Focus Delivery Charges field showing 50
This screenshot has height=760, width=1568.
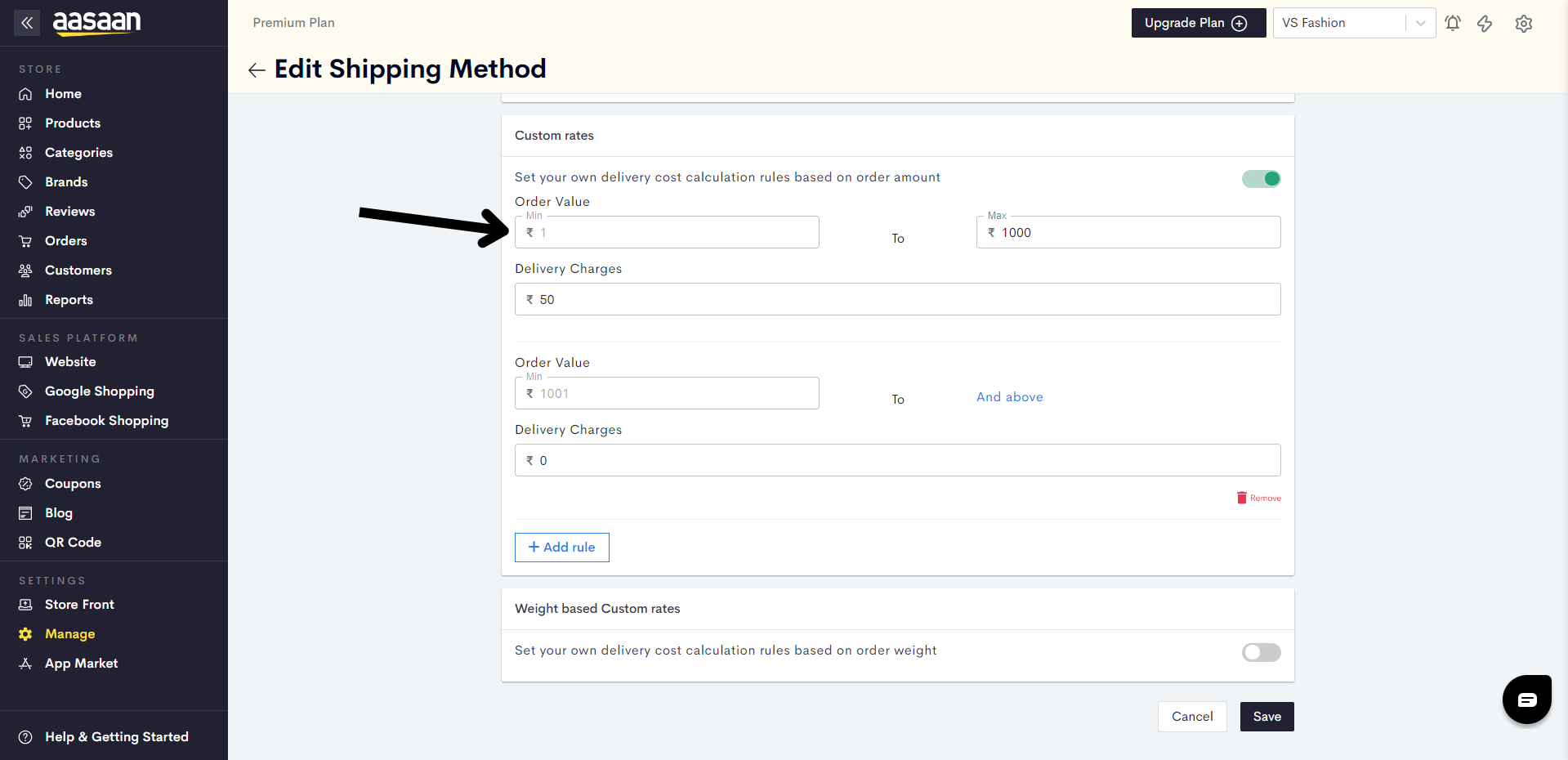[898, 299]
